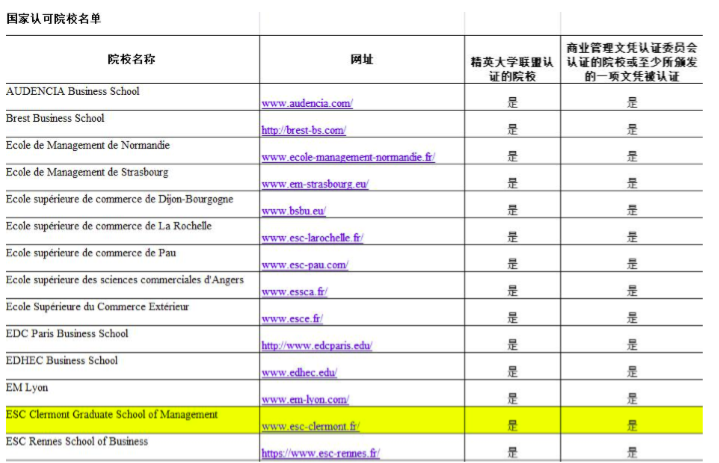Open the highlighted www.esc-clermont.fr link
This screenshot has width=719, height=463.
[x=310, y=426]
